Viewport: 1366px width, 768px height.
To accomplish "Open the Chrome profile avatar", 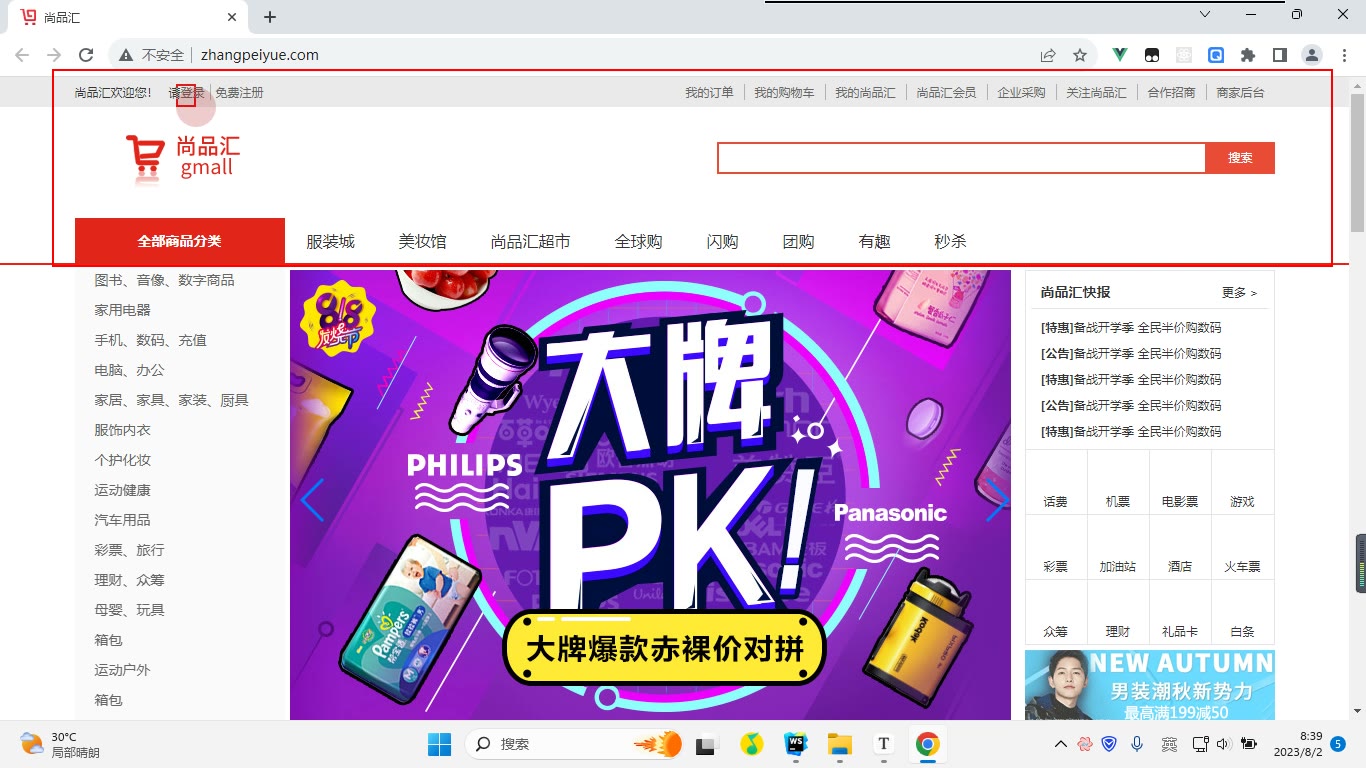I will coord(1312,55).
